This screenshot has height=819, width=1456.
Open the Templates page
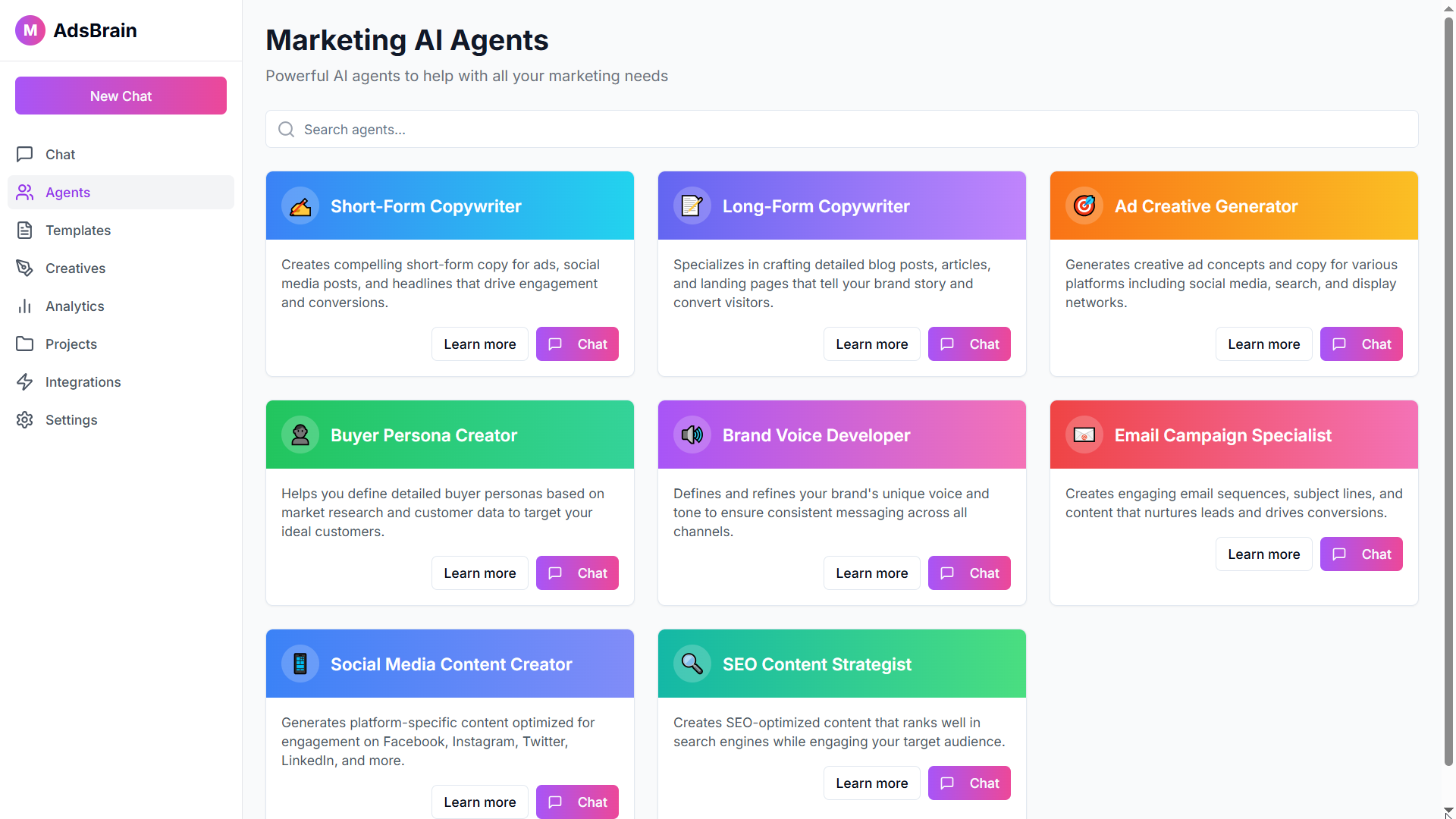121,231
